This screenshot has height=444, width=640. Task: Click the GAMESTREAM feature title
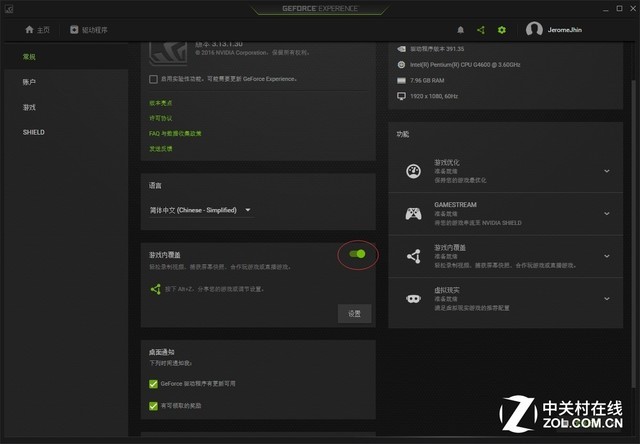click(456, 205)
